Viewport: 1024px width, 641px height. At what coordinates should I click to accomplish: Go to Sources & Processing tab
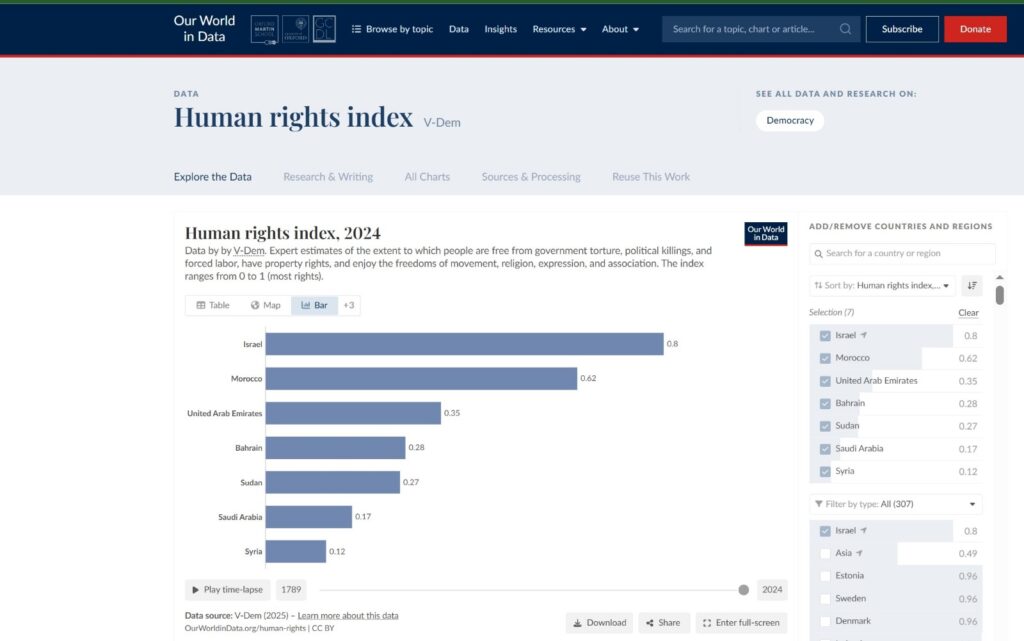[x=531, y=177]
